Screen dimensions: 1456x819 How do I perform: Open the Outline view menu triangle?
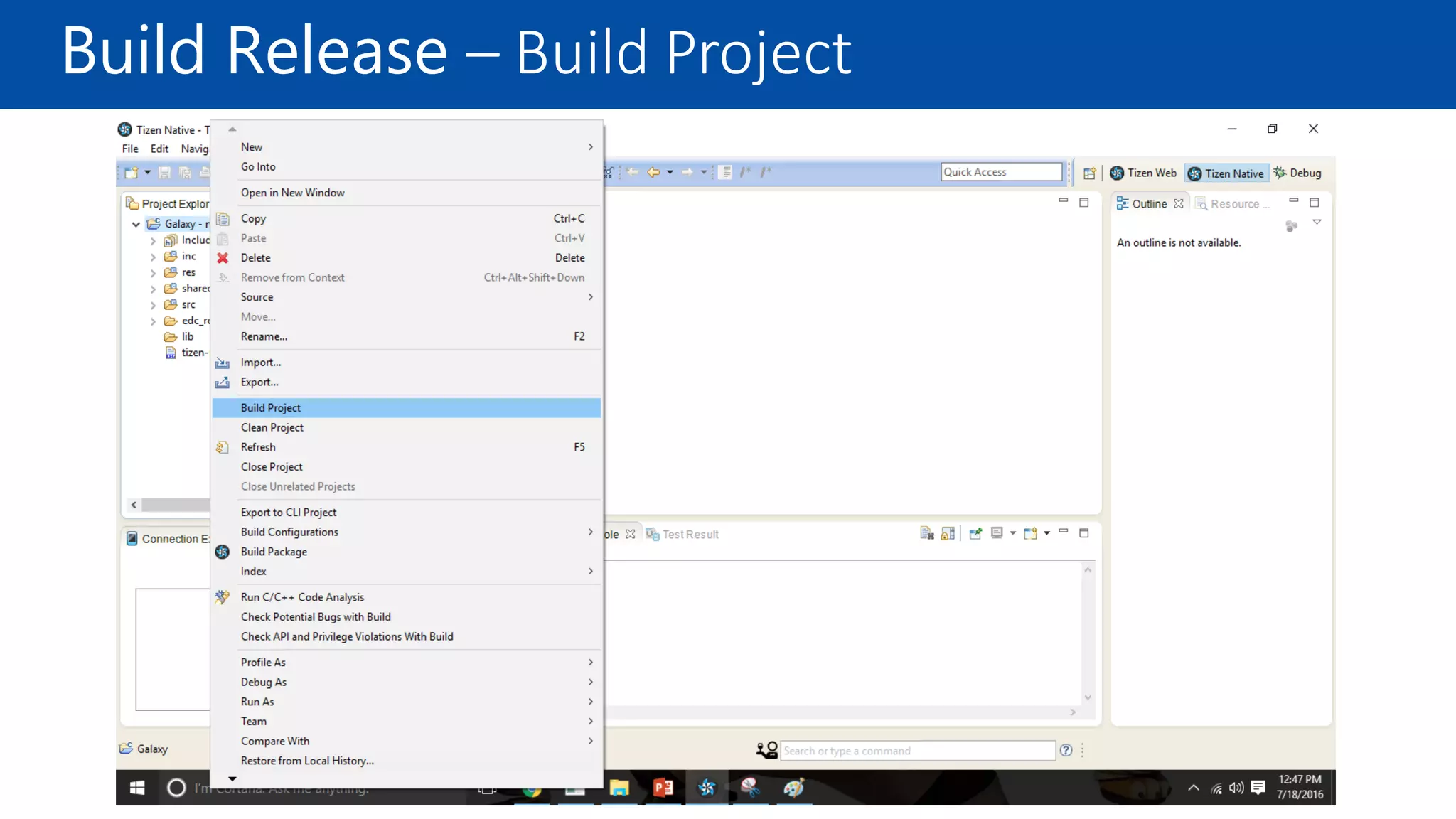point(1317,223)
